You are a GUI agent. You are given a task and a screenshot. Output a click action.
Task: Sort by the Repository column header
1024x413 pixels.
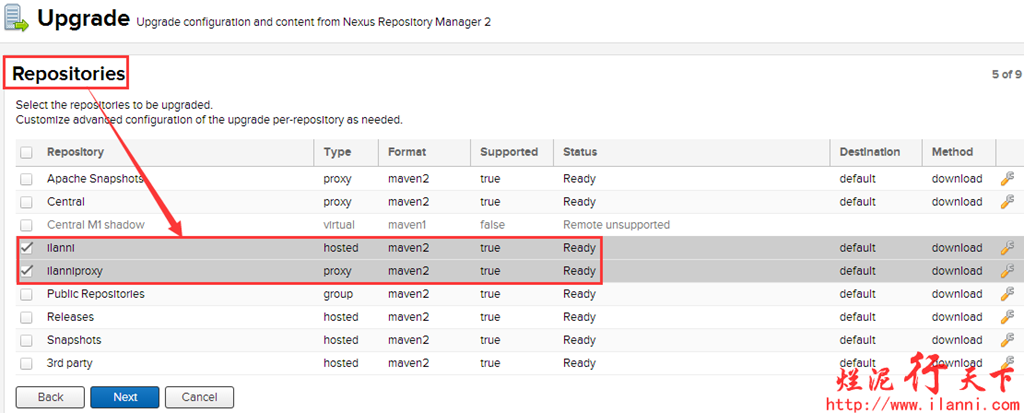pyautogui.click(x=75, y=152)
